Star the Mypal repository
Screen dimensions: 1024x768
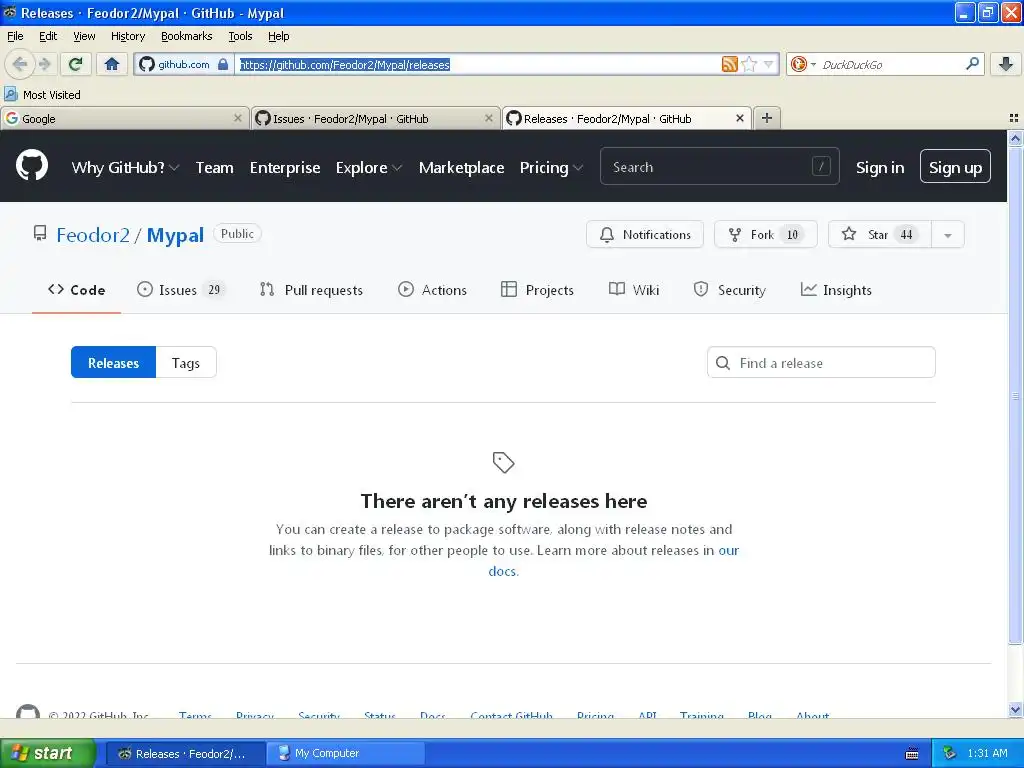[x=880, y=234]
